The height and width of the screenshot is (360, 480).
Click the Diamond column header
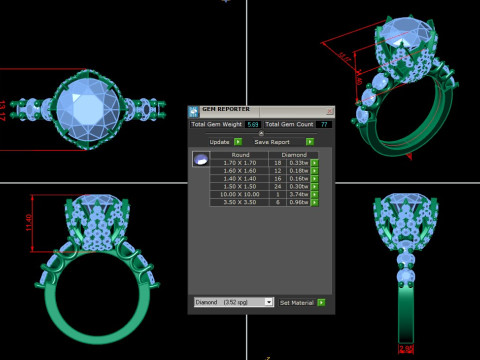[294, 155]
